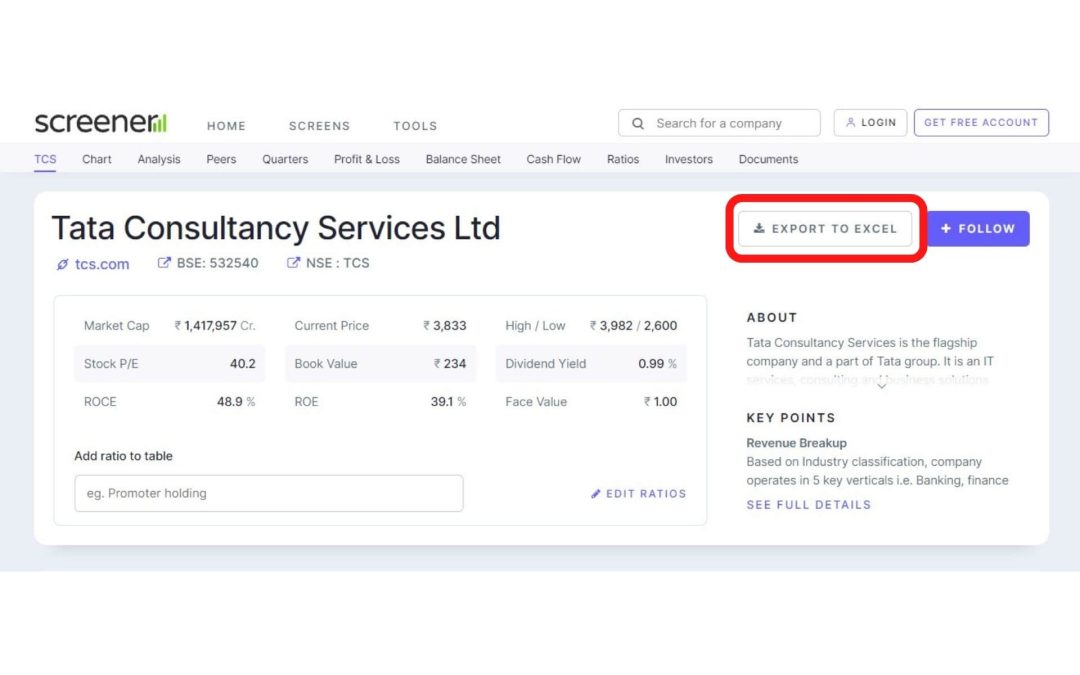Click the search magnifier icon
This screenshot has width=1080, height=675.
638,123
